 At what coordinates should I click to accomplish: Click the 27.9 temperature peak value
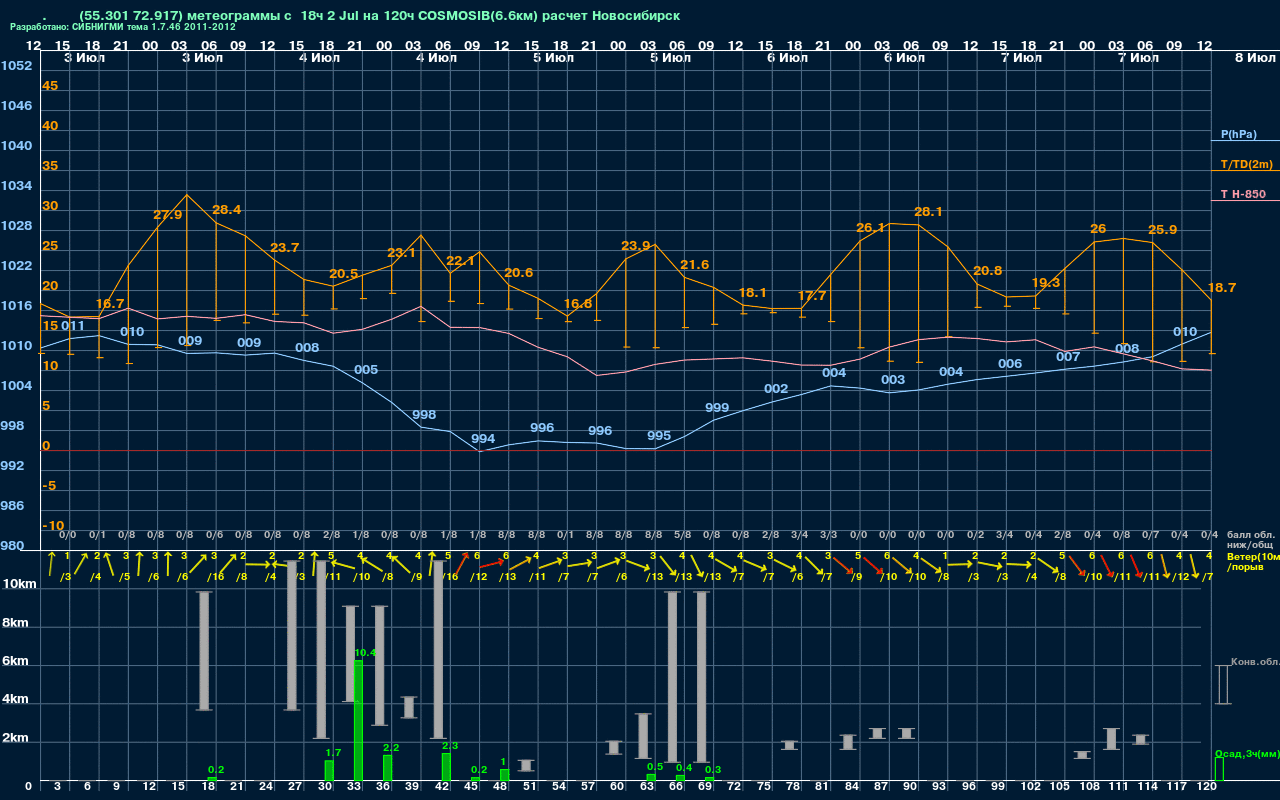(167, 215)
